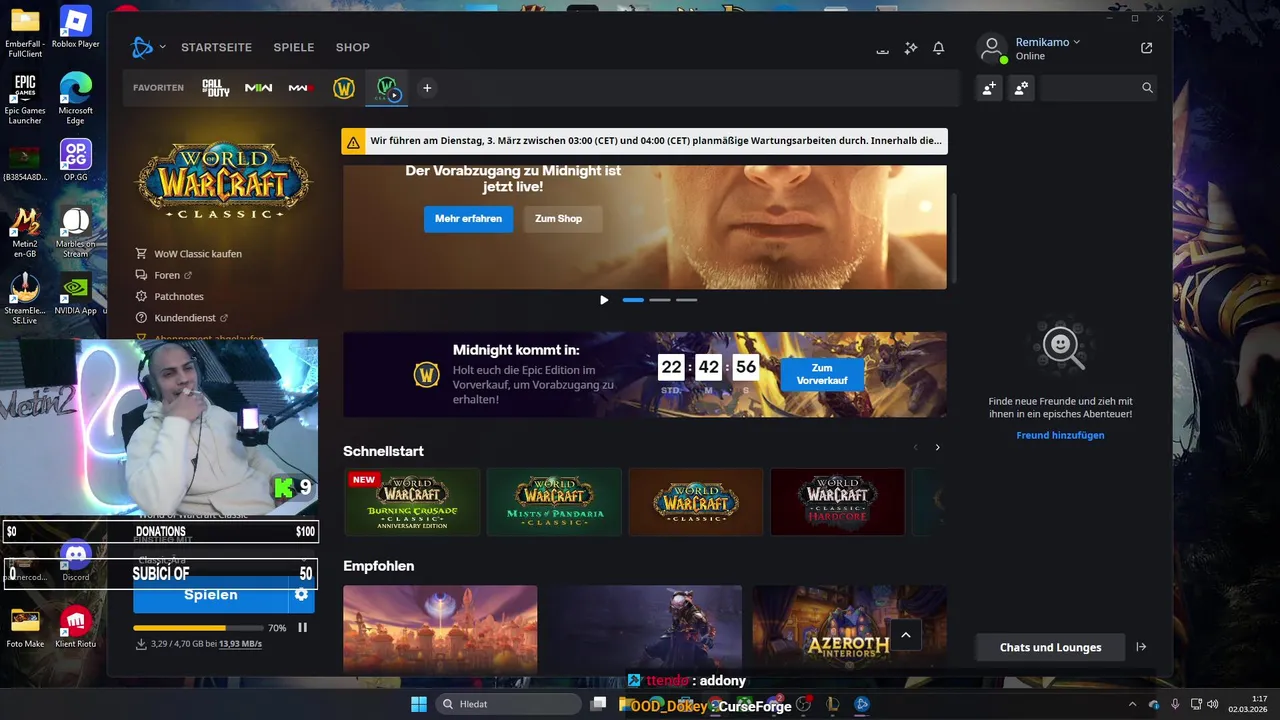Screen dimensions: 1280x720
Task: Launch Mists of Pandaria Classic tile
Action: click(x=554, y=502)
